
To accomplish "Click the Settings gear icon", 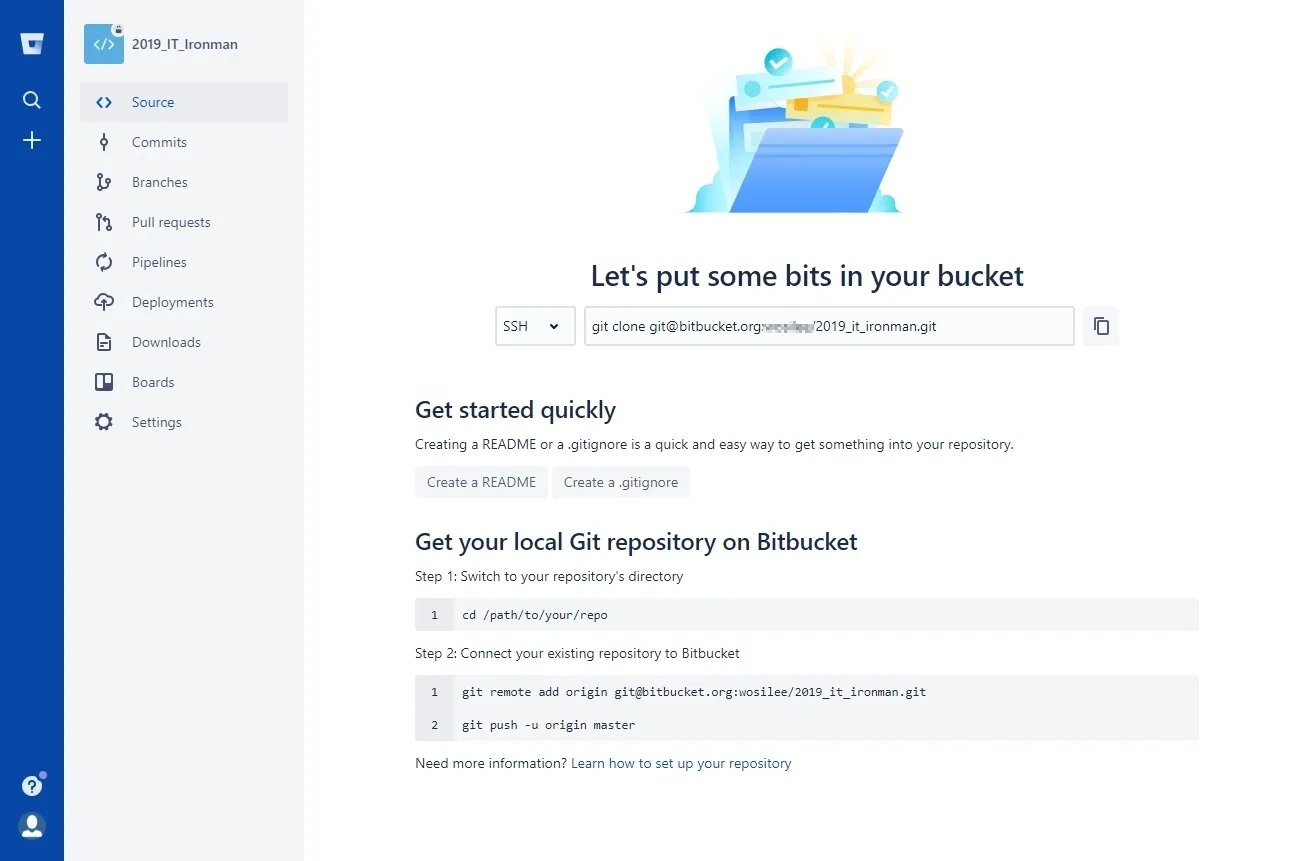I will (104, 422).
